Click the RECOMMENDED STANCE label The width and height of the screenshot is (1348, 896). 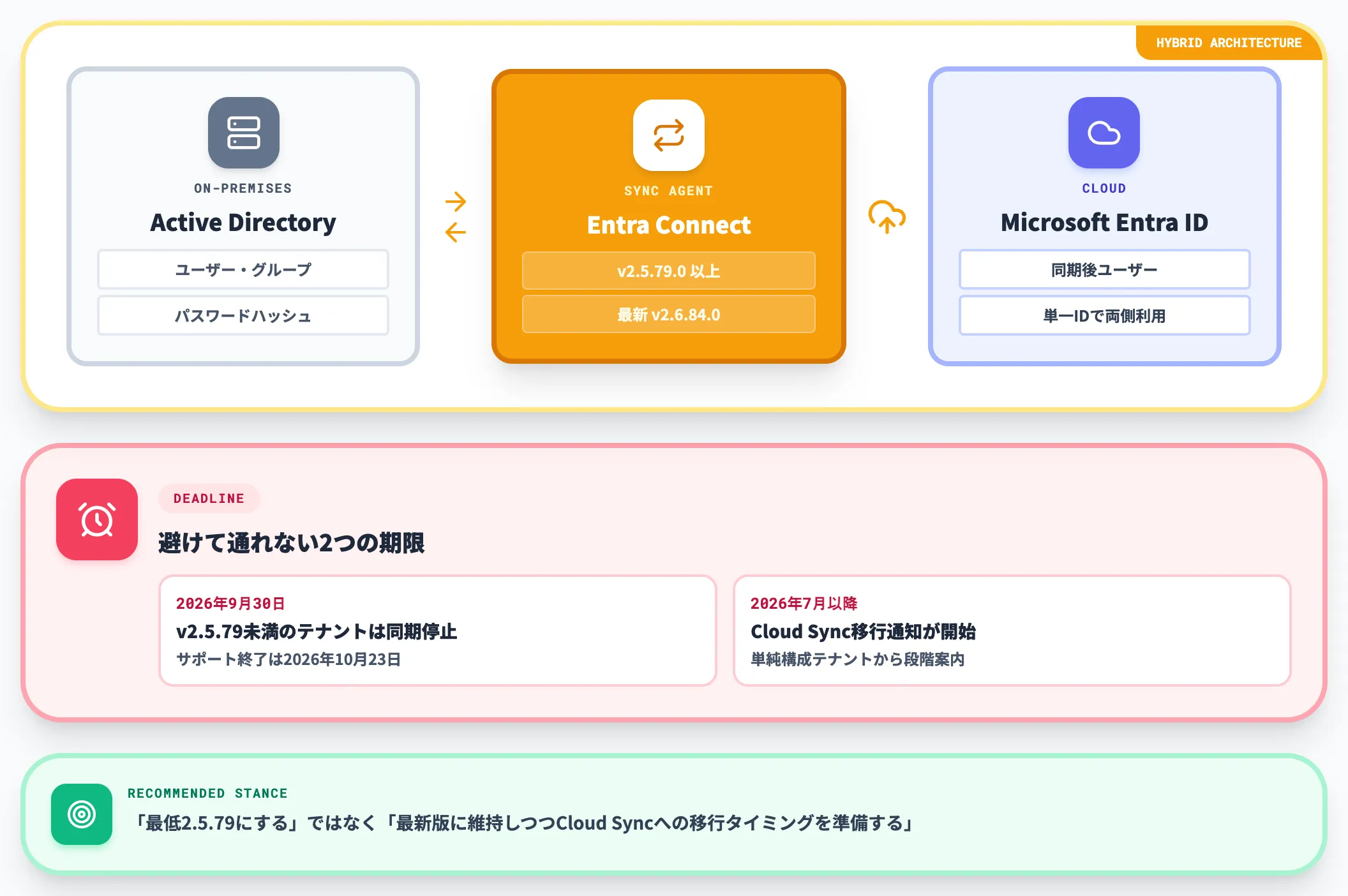tap(207, 793)
